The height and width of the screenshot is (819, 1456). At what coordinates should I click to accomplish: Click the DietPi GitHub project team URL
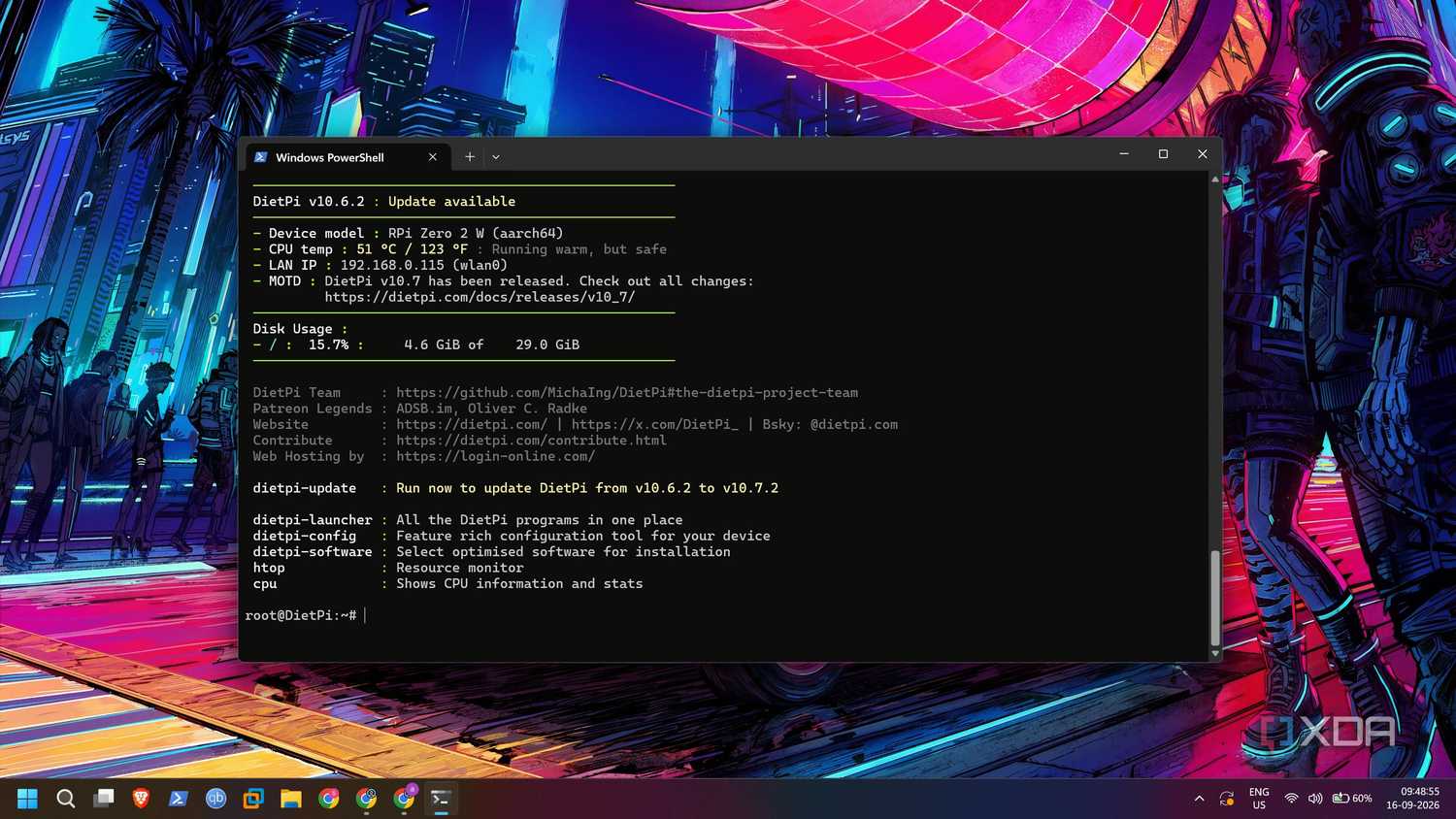click(627, 392)
